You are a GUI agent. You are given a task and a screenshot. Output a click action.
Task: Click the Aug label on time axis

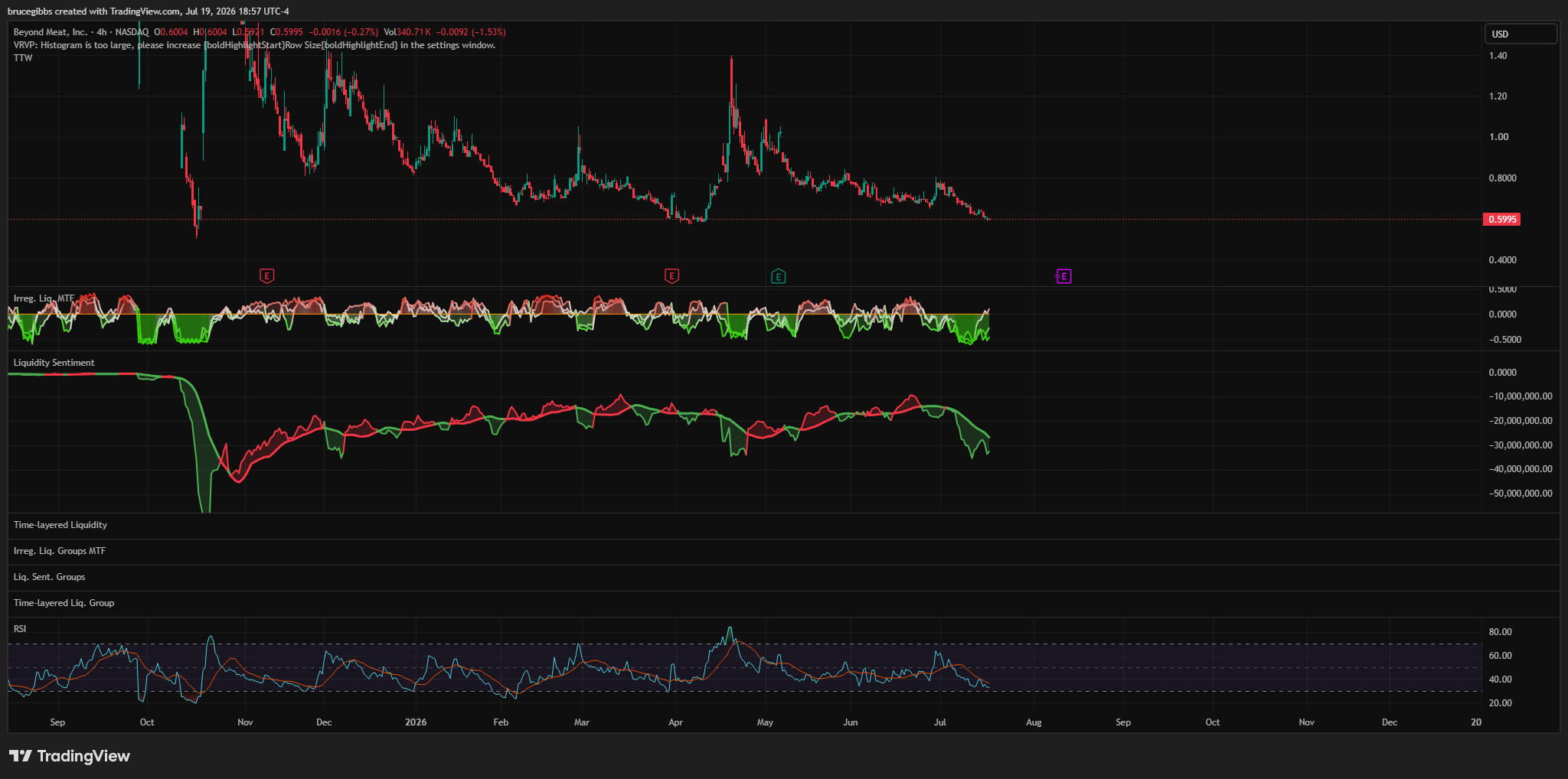tap(1034, 722)
